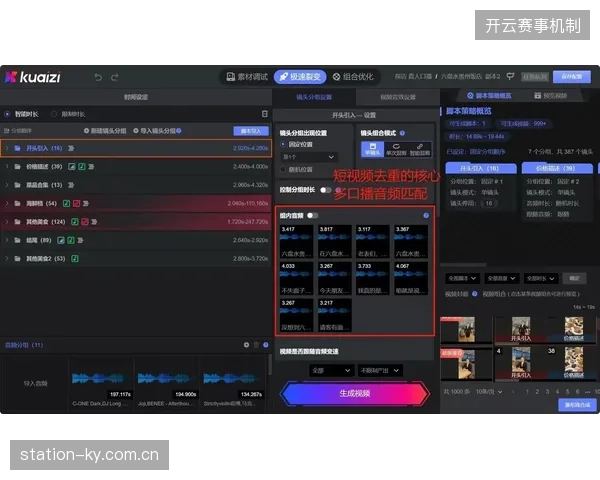Click the 3.417 audio clip thumbnail
Image resolution: width=600 pixels, height=480 pixels.
297,242
